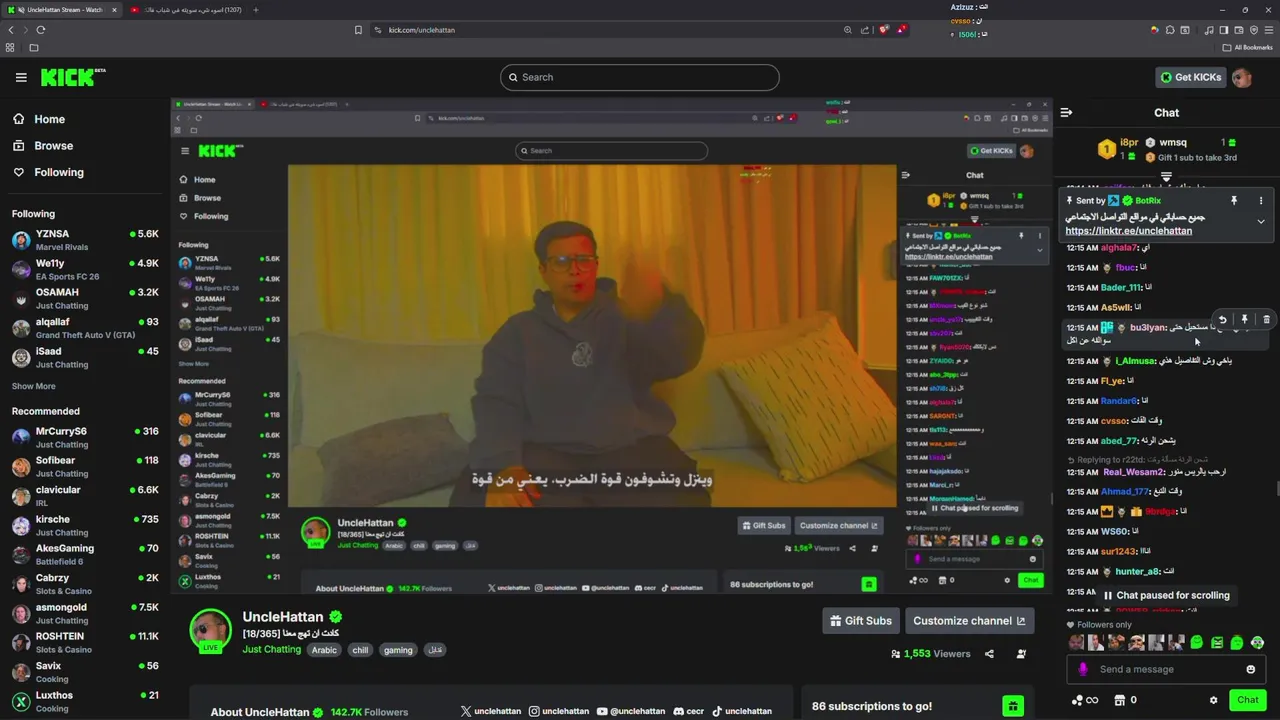This screenshot has width=1280, height=720.
Task: Bookmark this page icon in address bar
Action: (358, 30)
